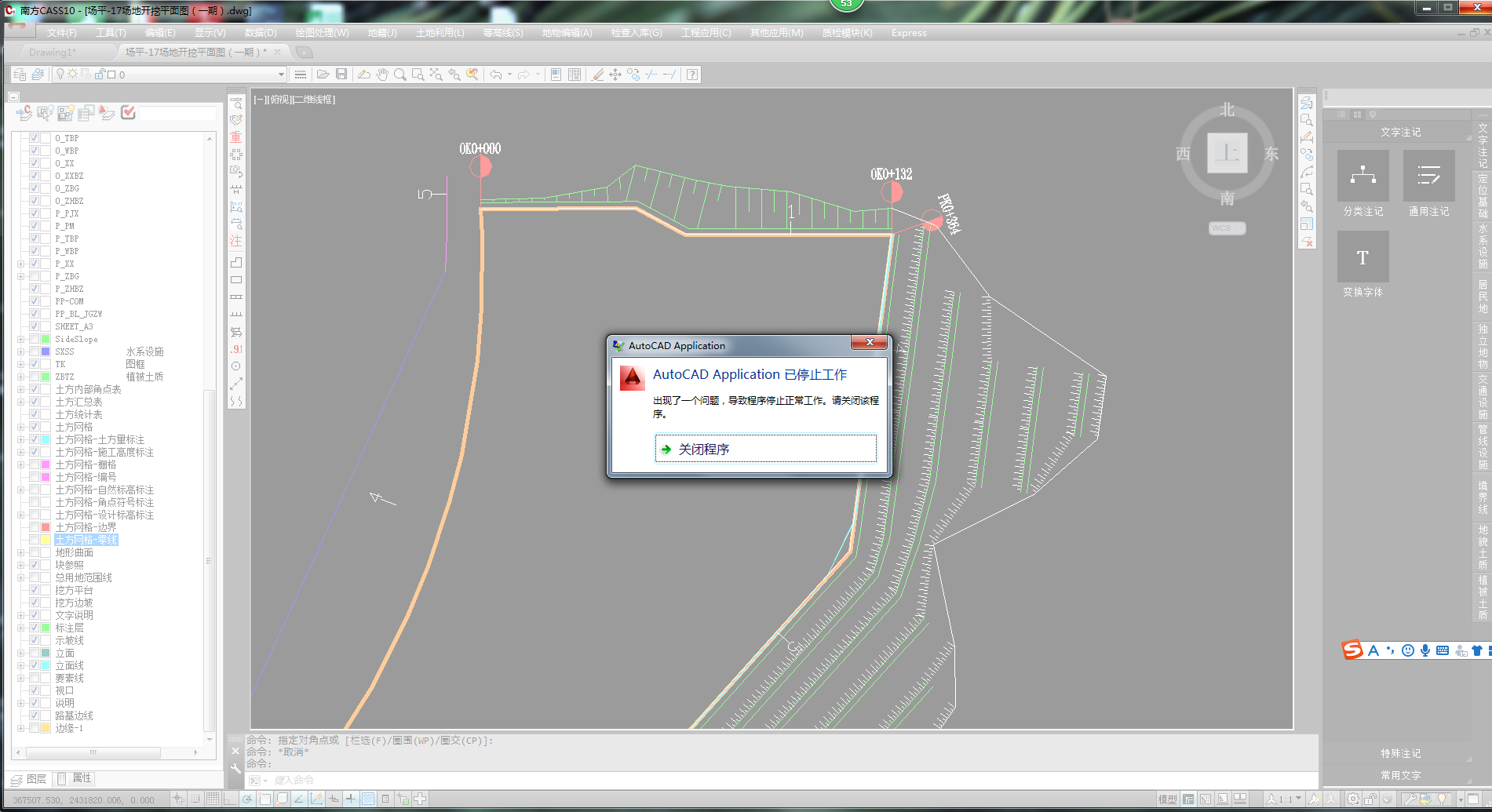This screenshot has width=1492, height=812.
Task: Switch to the 属性 panel tab
Action: tap(75, 779)
